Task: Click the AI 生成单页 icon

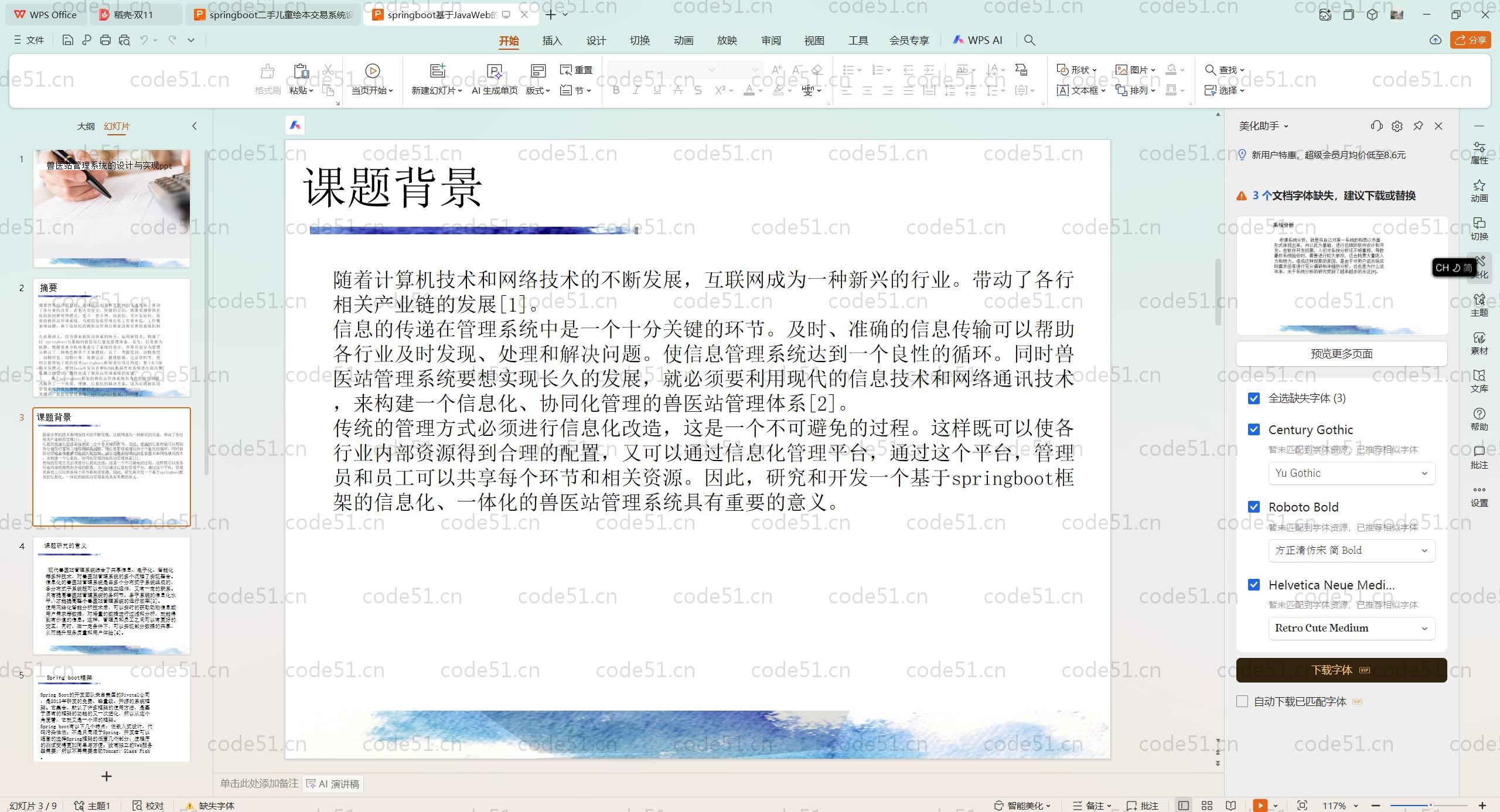Action: pos(495,71)
